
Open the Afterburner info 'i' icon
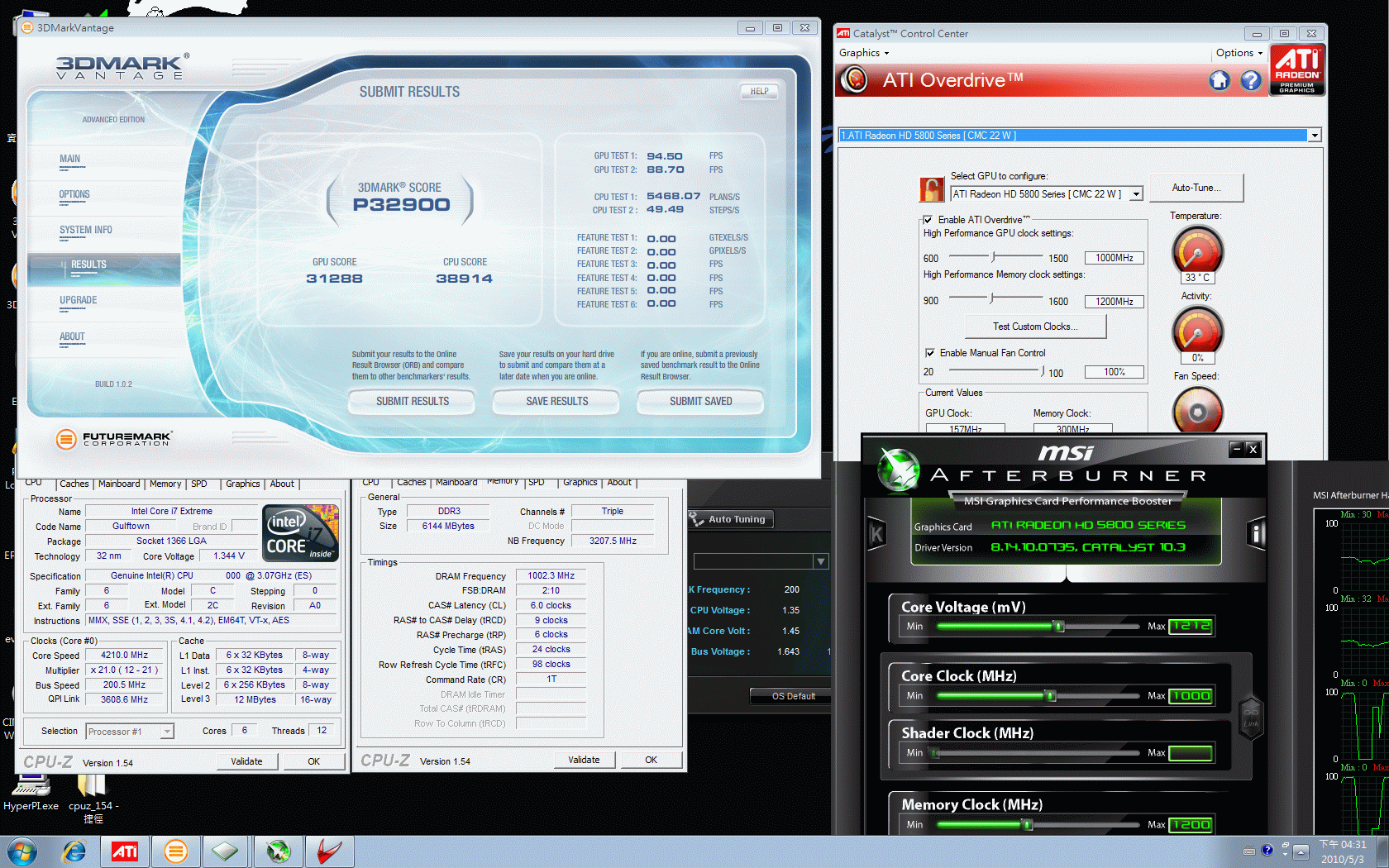click(1256, 534)
